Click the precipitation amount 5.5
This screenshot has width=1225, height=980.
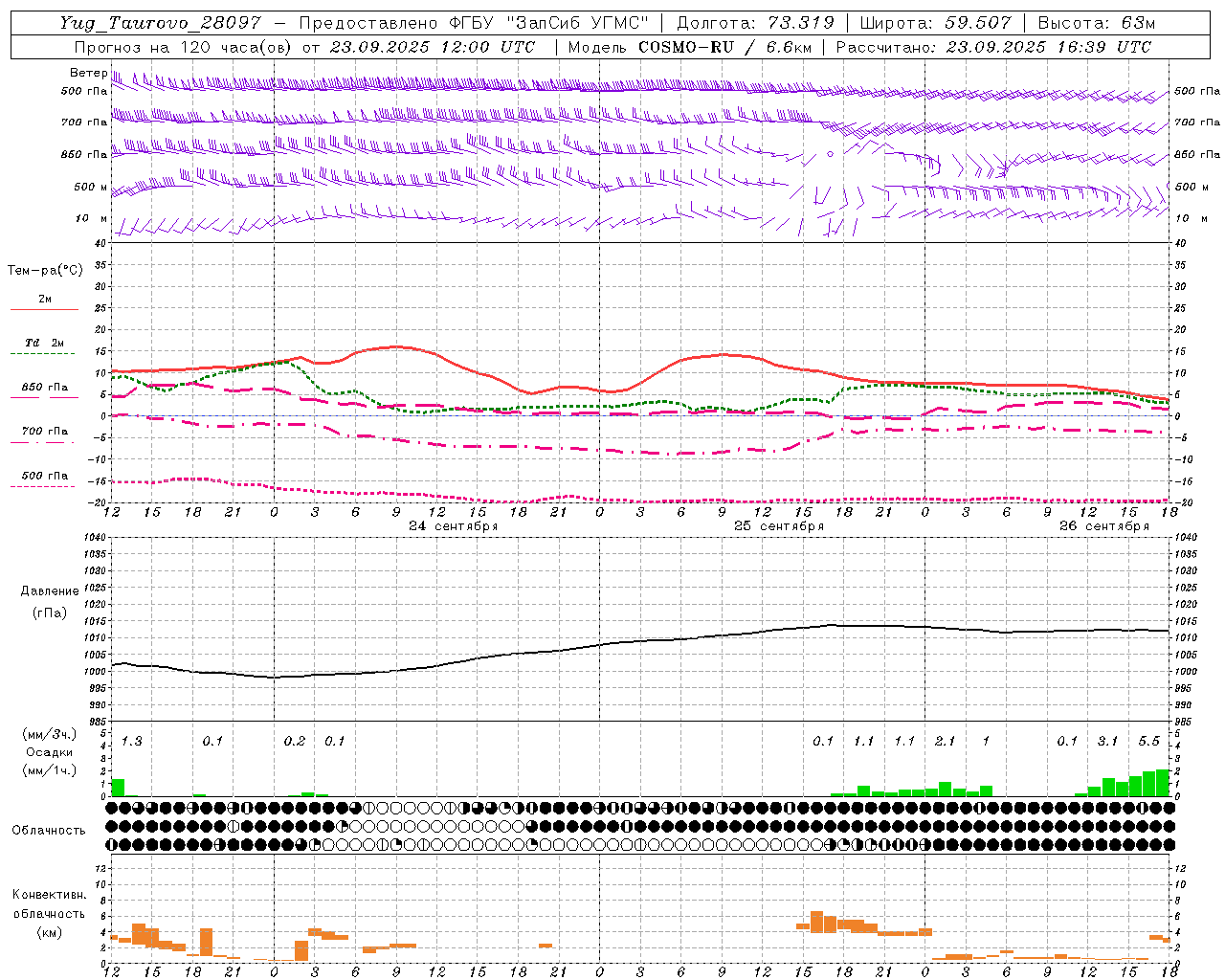(x=1148, y=742)
